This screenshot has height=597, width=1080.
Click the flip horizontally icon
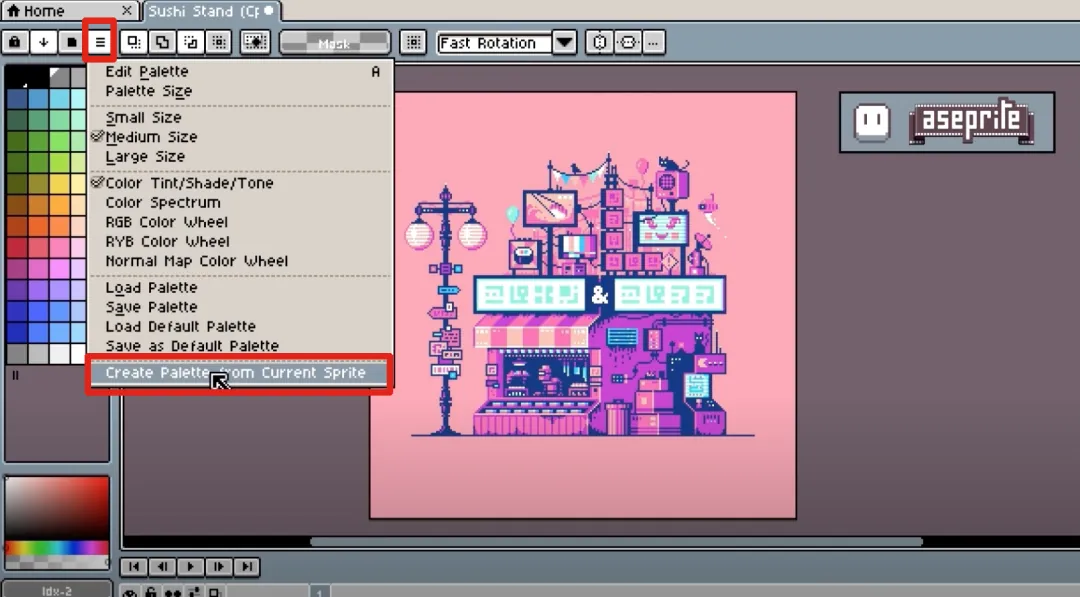point(599,43)
